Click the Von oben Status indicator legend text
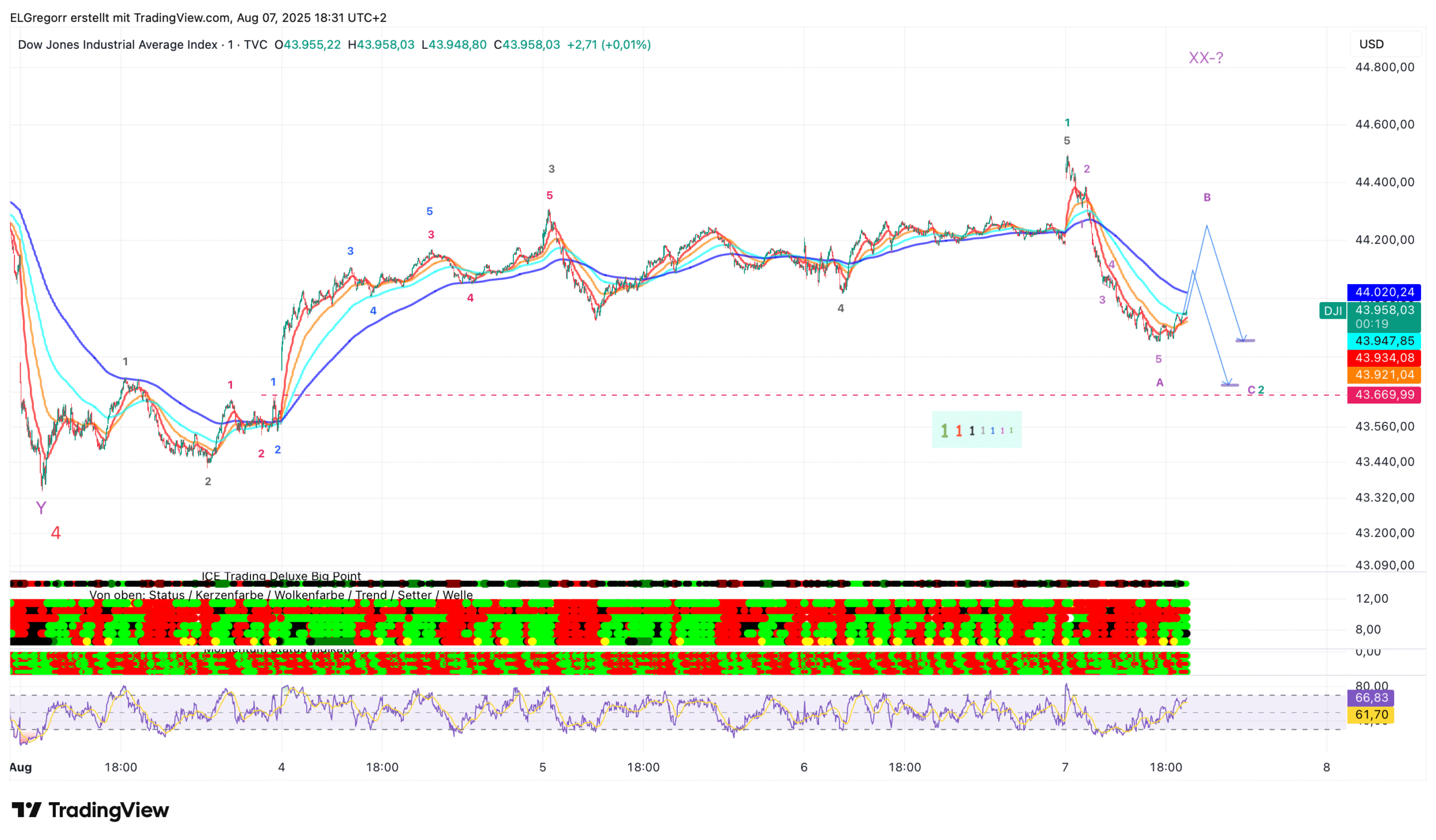Viewport: 1436px width, 840px height. [x=281, y=595]
